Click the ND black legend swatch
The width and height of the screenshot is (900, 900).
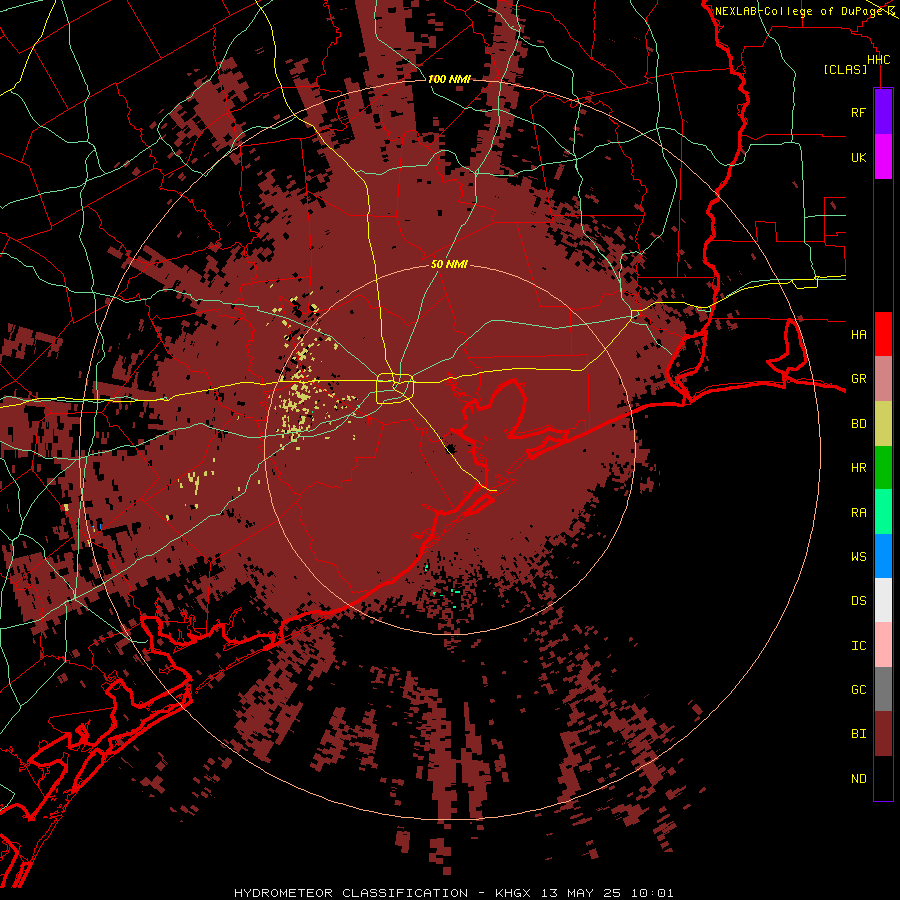pos(883,778)
